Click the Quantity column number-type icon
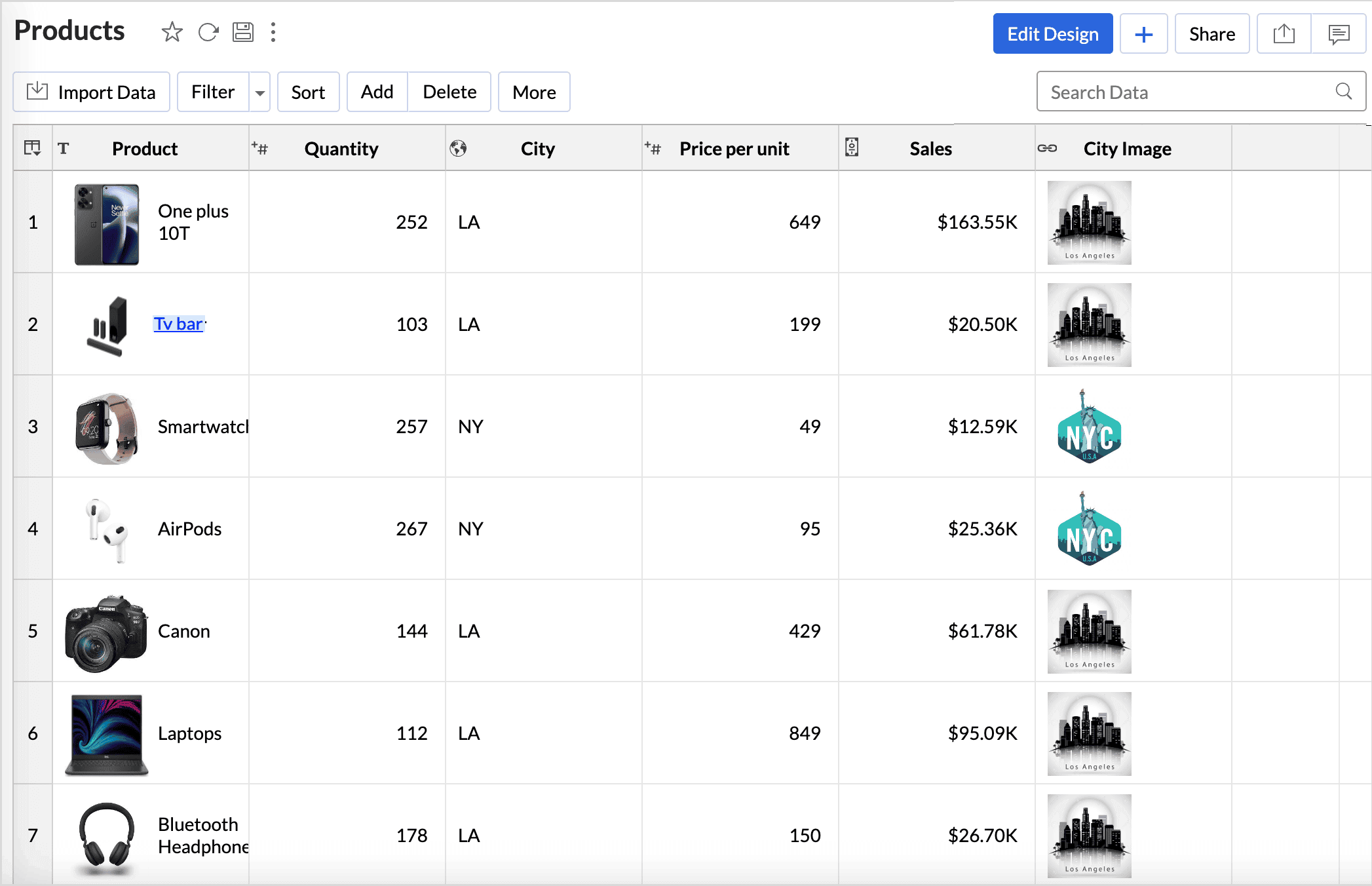 [x=259, y=148]
